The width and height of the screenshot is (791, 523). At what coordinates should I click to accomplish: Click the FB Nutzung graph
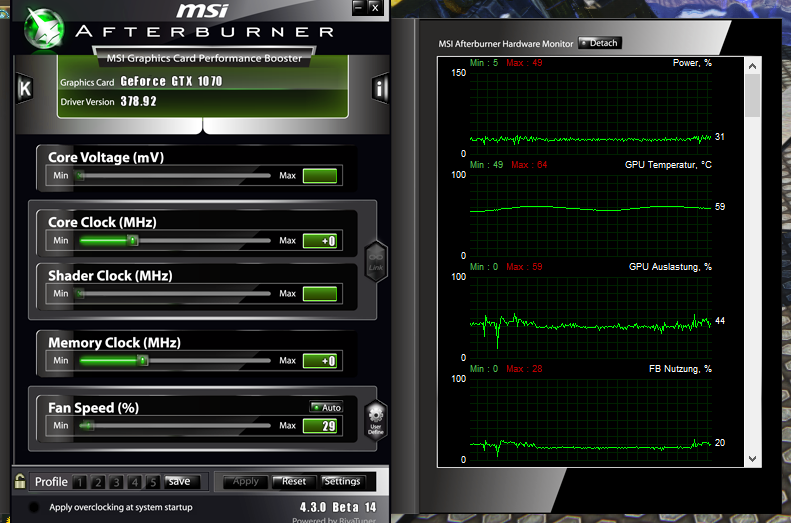[590, 419]
